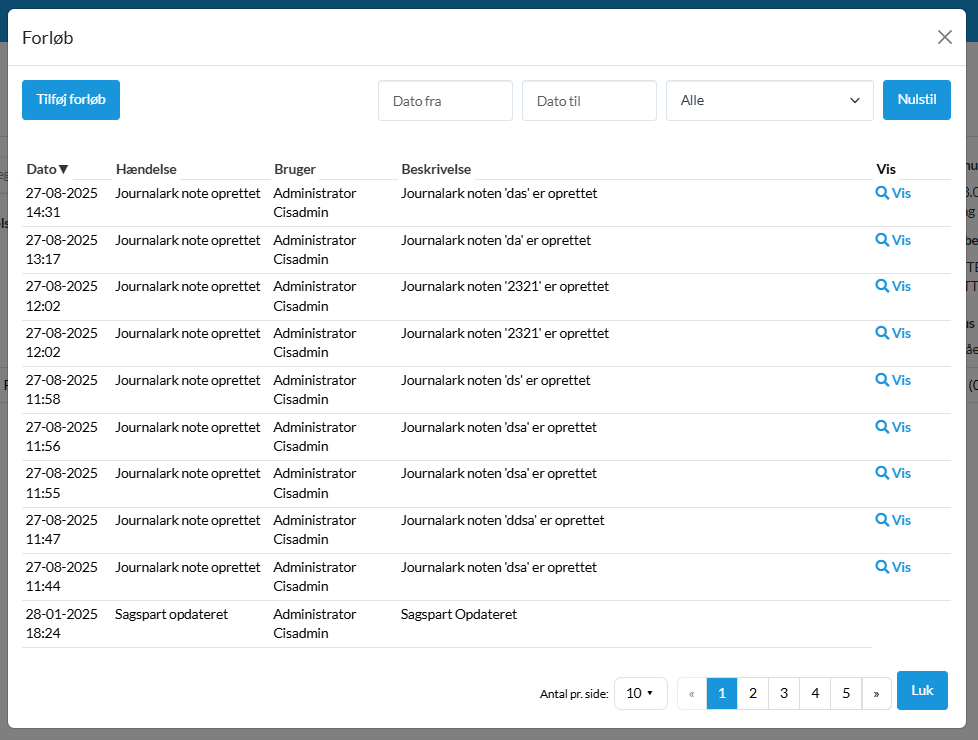Select page 3 in pagination
Image resolution: width=978 pixels, height=740 pixels.
click(x=783, y=693)
